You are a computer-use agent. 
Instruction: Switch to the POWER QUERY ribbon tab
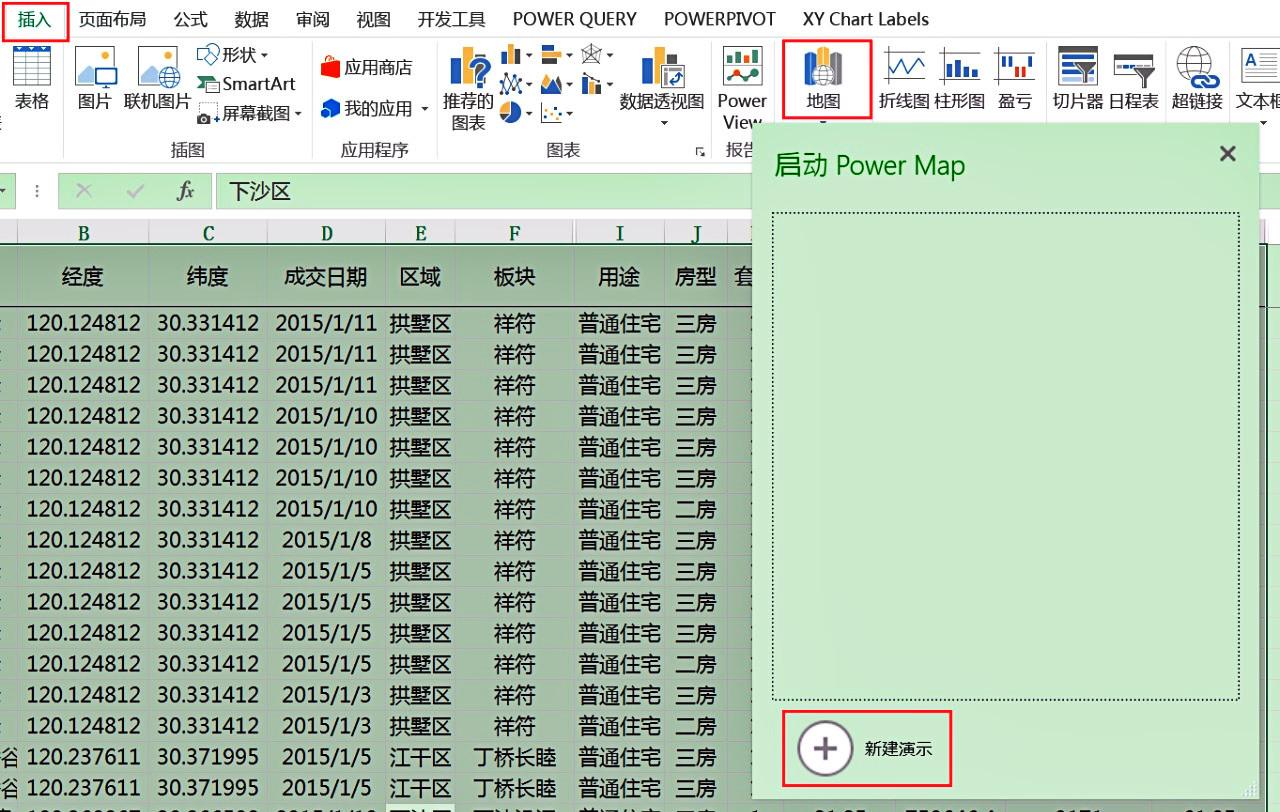pos(574,18)
